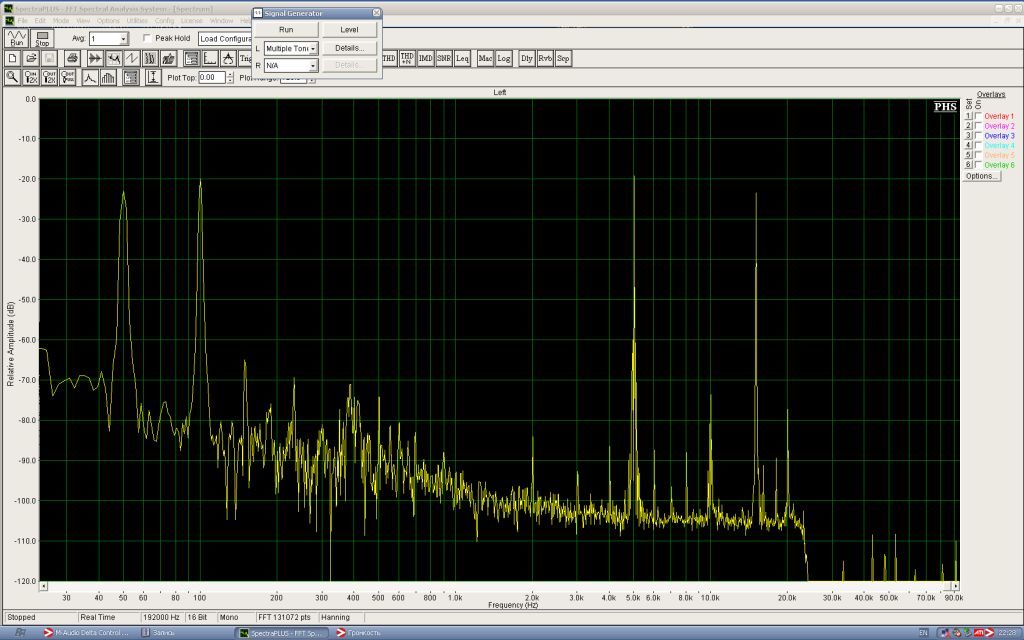Click the Log data logging button

coord(504,59)
